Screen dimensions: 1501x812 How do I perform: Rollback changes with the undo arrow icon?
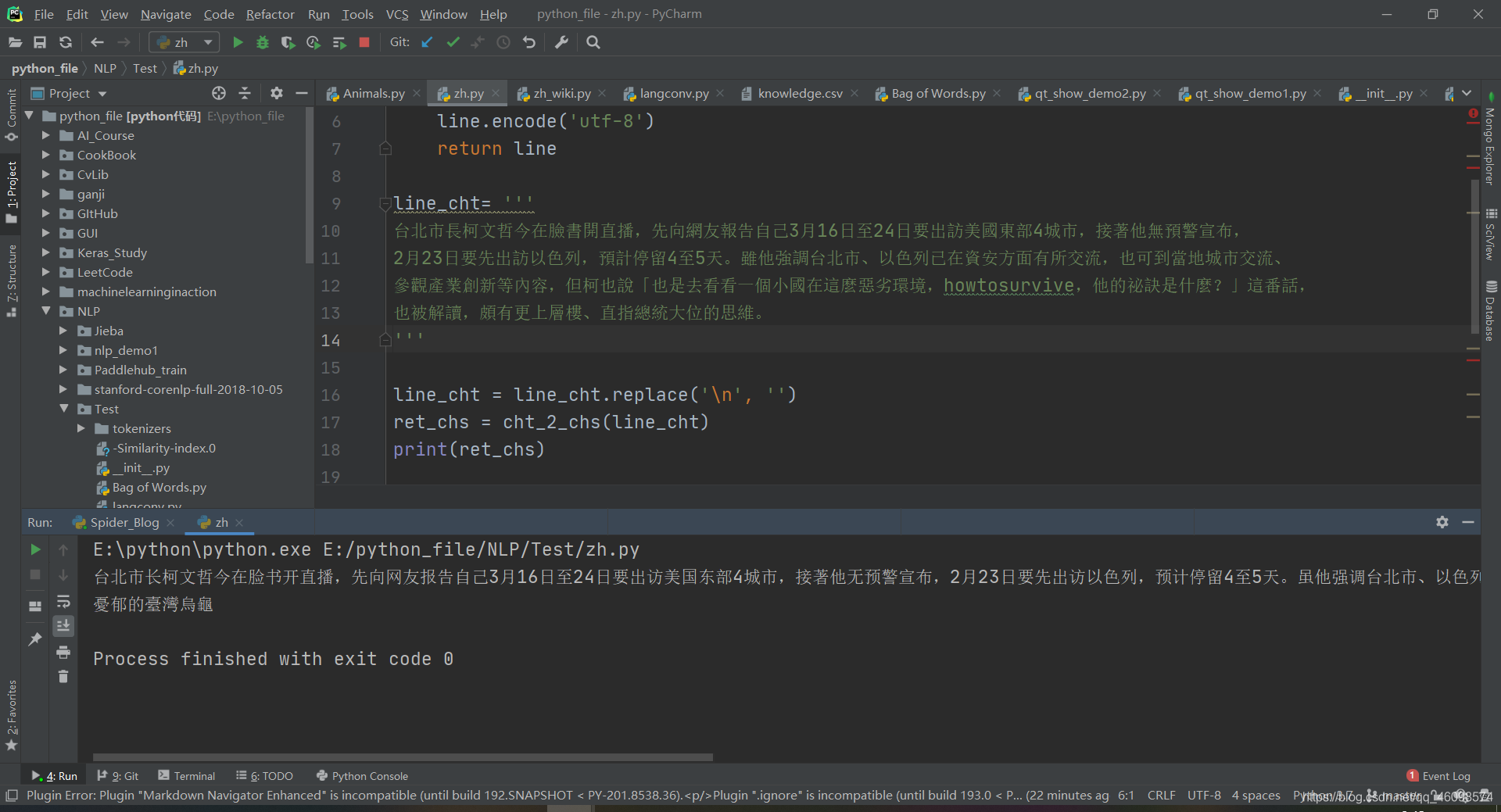(x=529, y=42)
